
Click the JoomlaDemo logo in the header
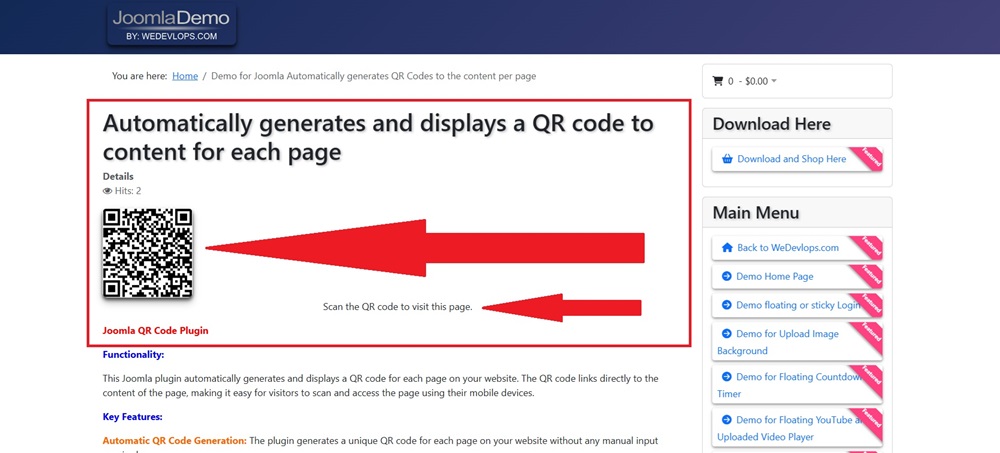(x=172, y=26)
